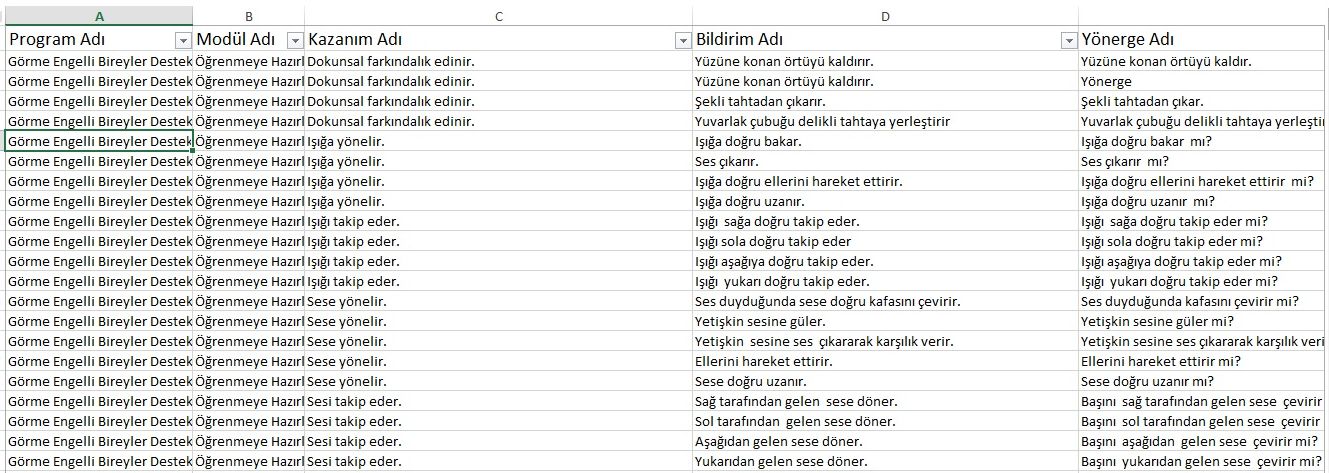Select the cell 'Işığı sola doğru takip eder'

tap(886, 241)
